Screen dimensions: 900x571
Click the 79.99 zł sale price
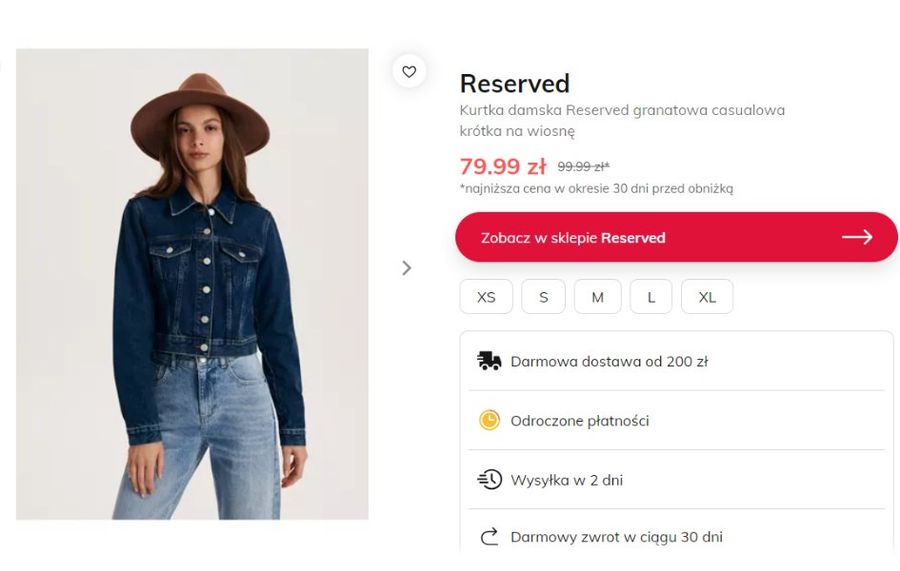click(503, 166)
